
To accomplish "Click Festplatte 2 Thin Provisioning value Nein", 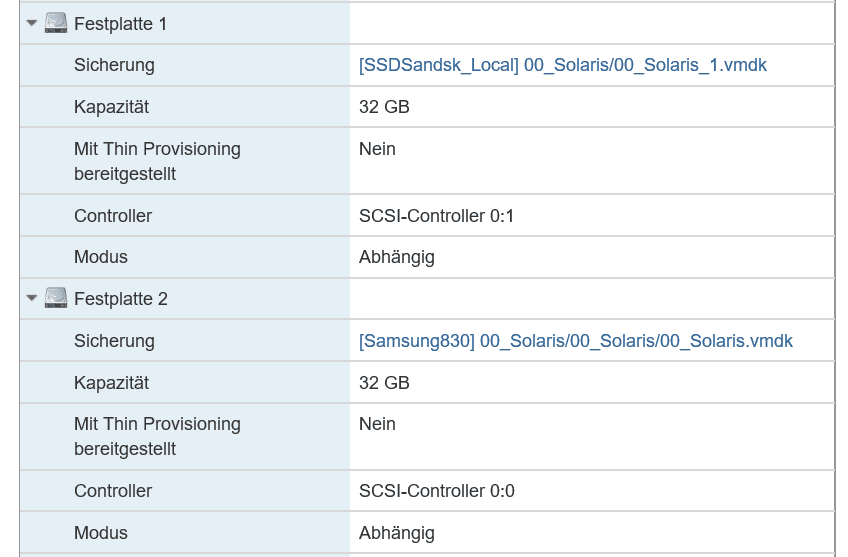I will [377, 424].
